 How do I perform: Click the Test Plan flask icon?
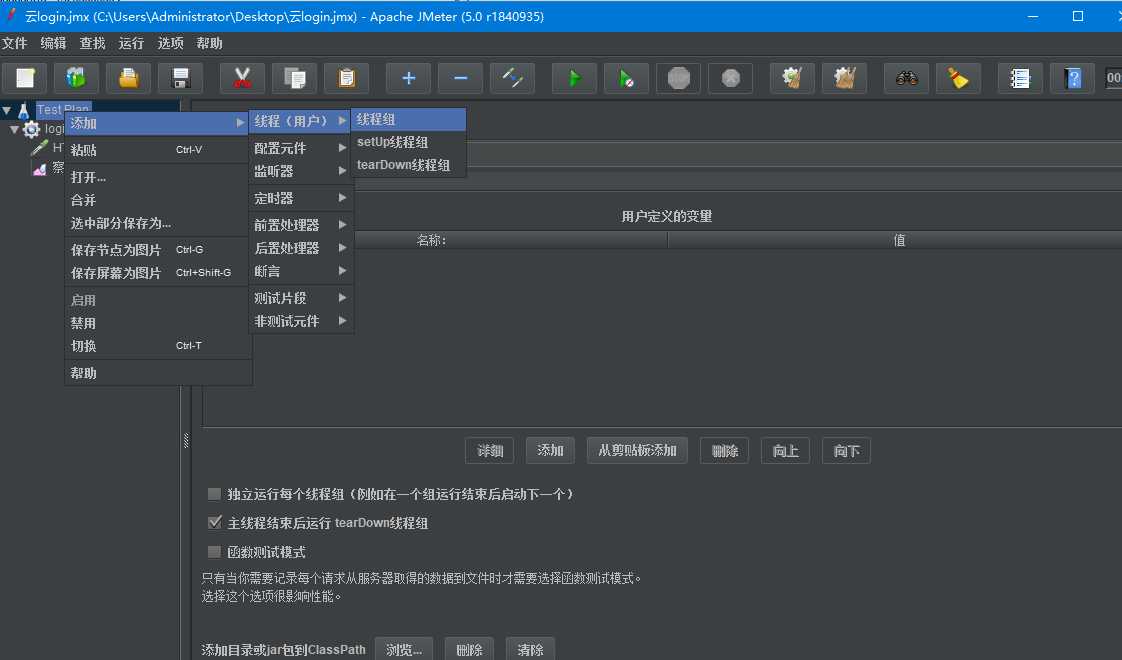[x=24, y=110]
